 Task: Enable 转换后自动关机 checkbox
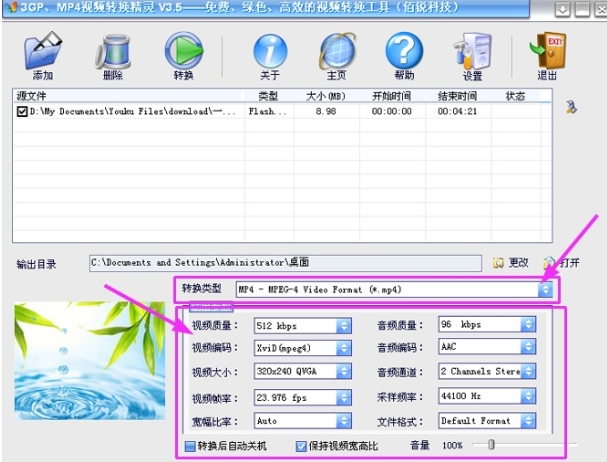(191, 446)
